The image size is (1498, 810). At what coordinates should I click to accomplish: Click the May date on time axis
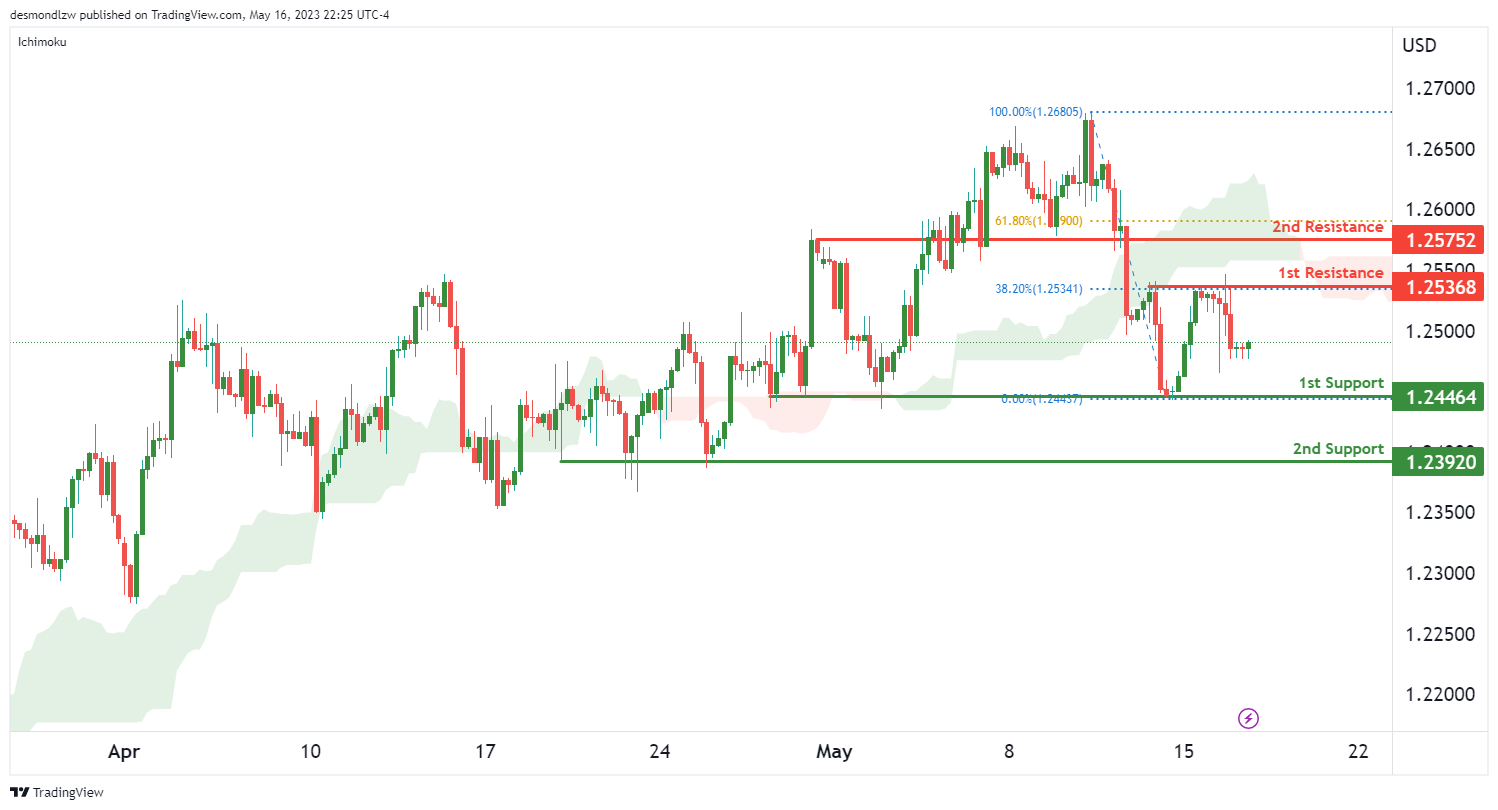tap(834, 751)
